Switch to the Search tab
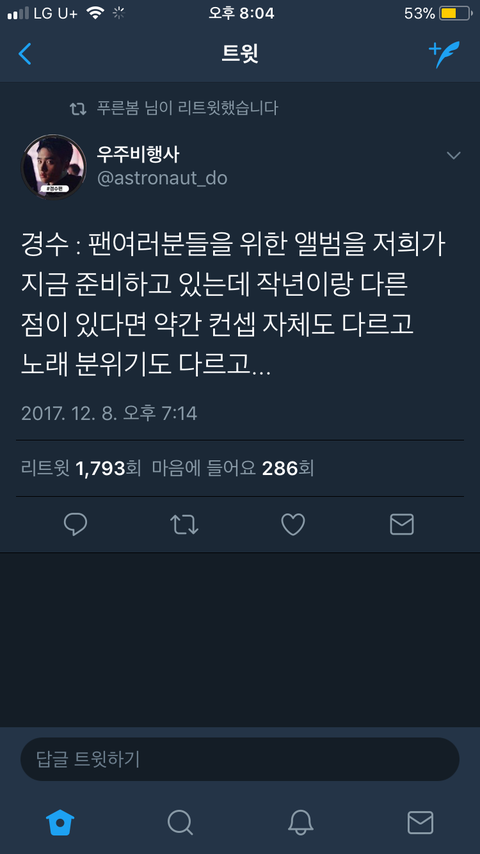Image resolution: width=480 pixels, height=854 pixels. point(180,822)
